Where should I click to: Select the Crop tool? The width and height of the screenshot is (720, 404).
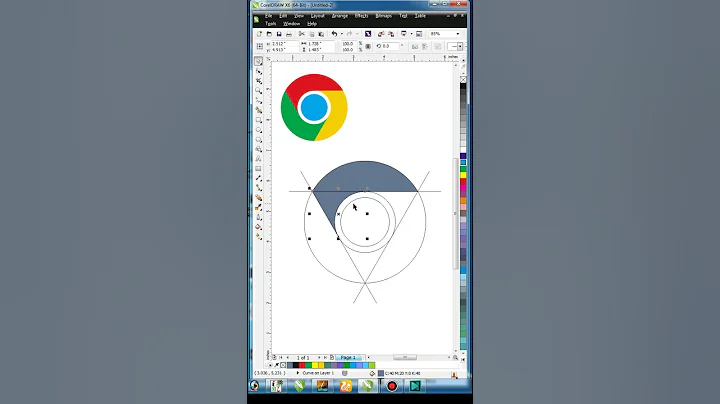(259, 81)
